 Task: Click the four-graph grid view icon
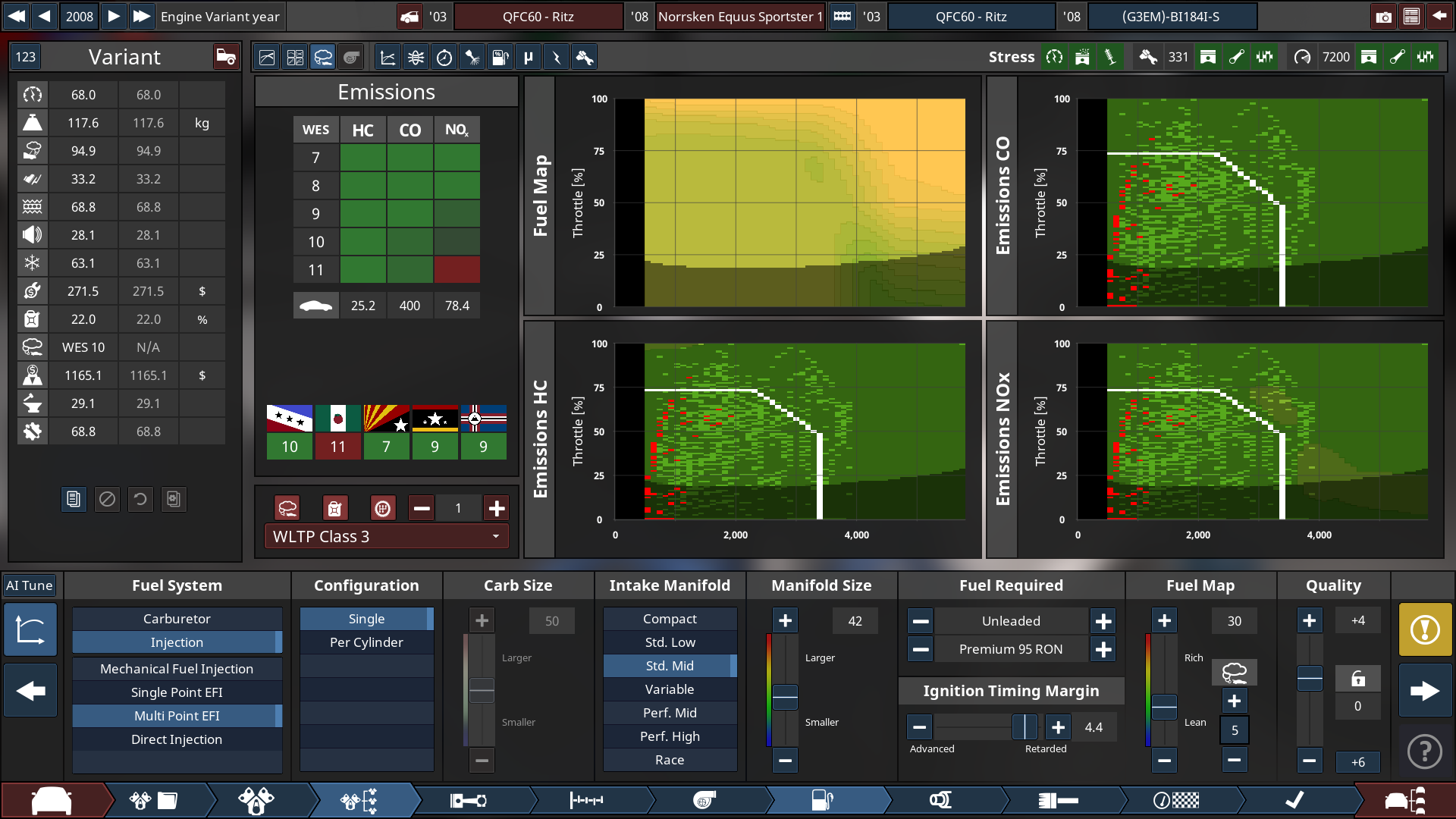295,57
